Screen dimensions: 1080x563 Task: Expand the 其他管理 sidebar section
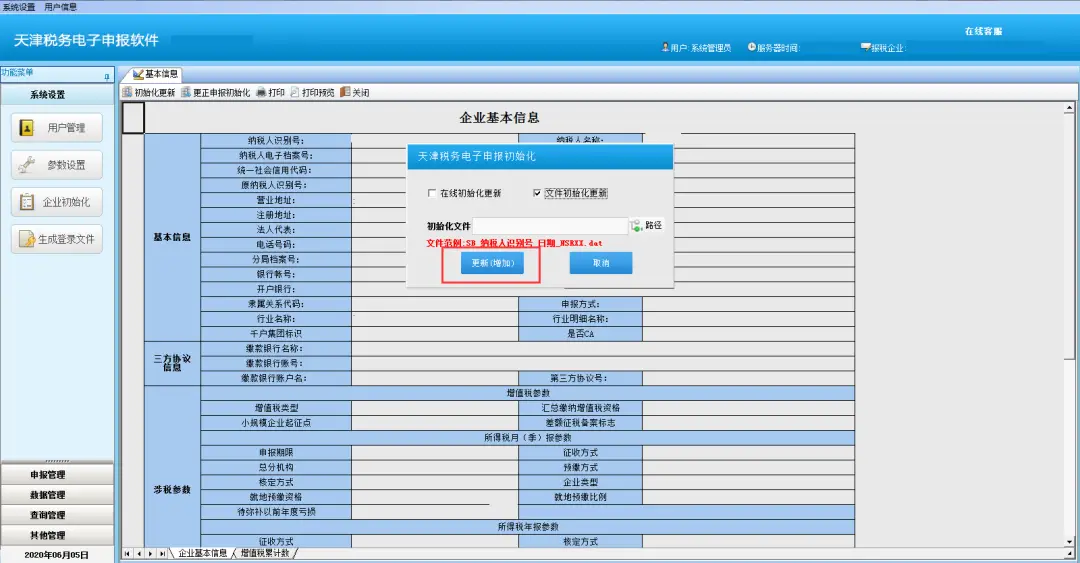coord(57,535)
